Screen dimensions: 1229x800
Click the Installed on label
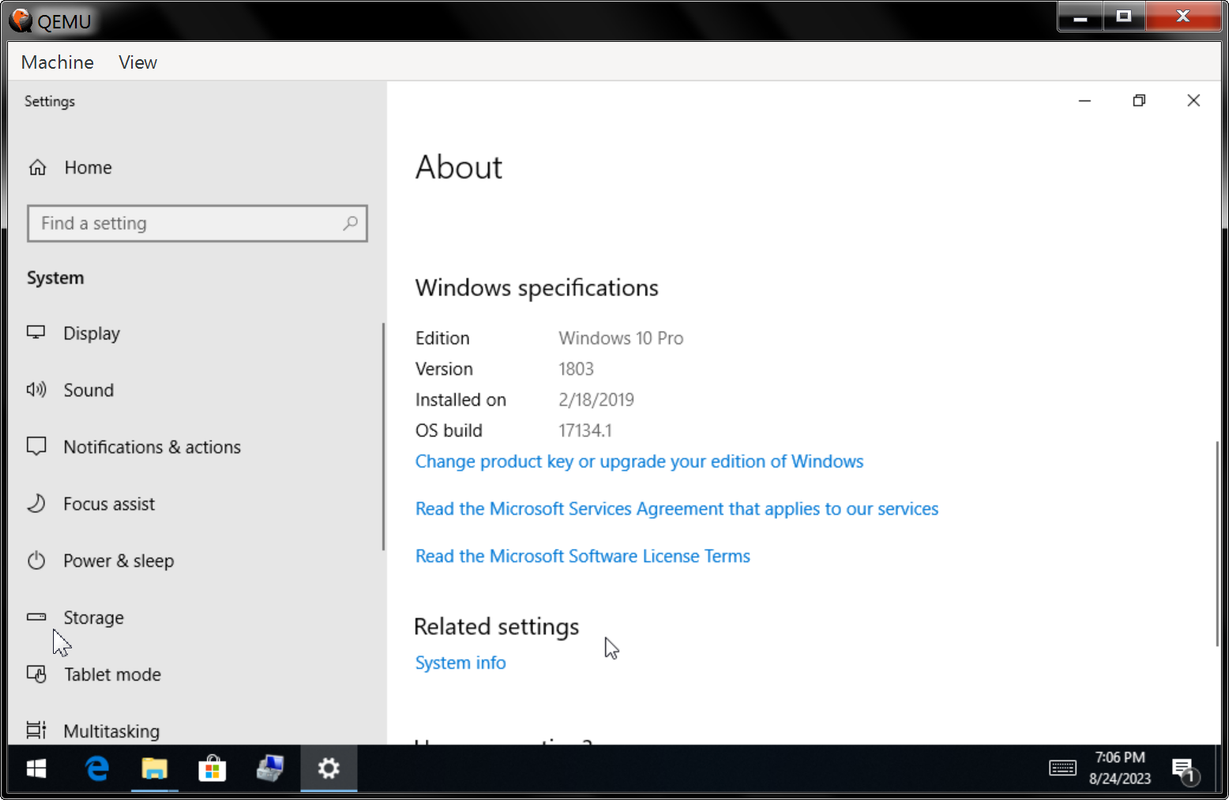tap(461, 400)
